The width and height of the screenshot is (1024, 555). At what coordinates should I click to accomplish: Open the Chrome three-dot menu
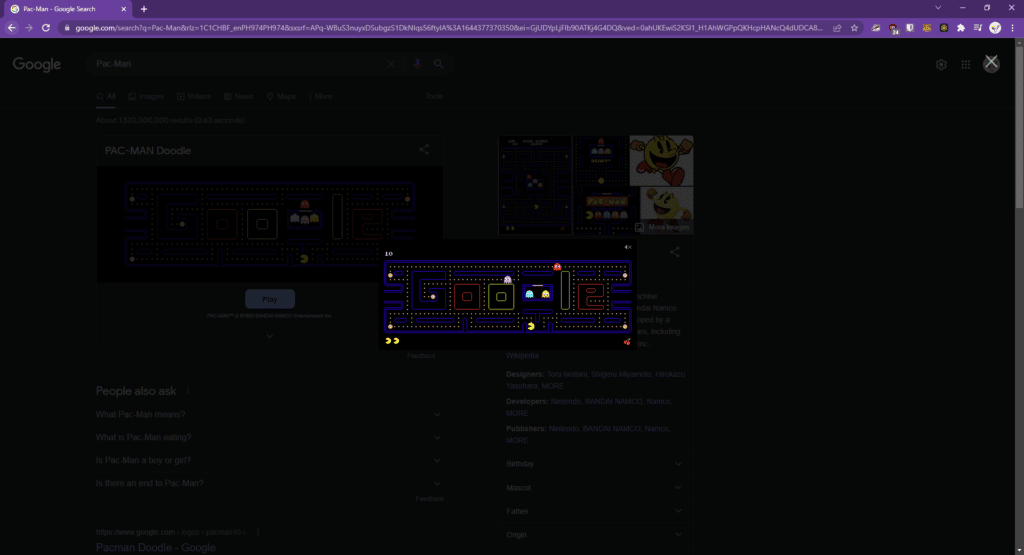tap(1012, 28)
